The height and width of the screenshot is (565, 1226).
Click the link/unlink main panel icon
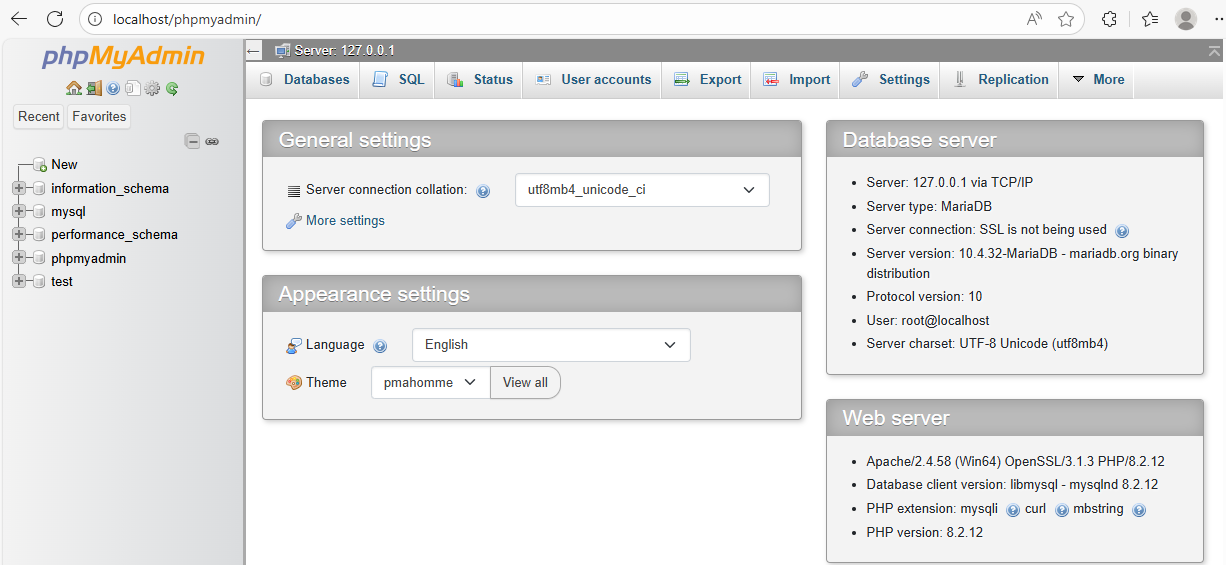pos(212,142)
